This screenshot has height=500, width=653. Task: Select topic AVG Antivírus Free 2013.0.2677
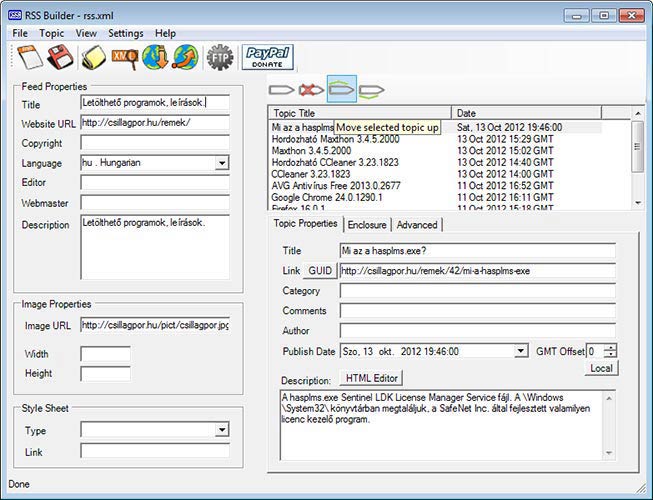coord(336,186)
